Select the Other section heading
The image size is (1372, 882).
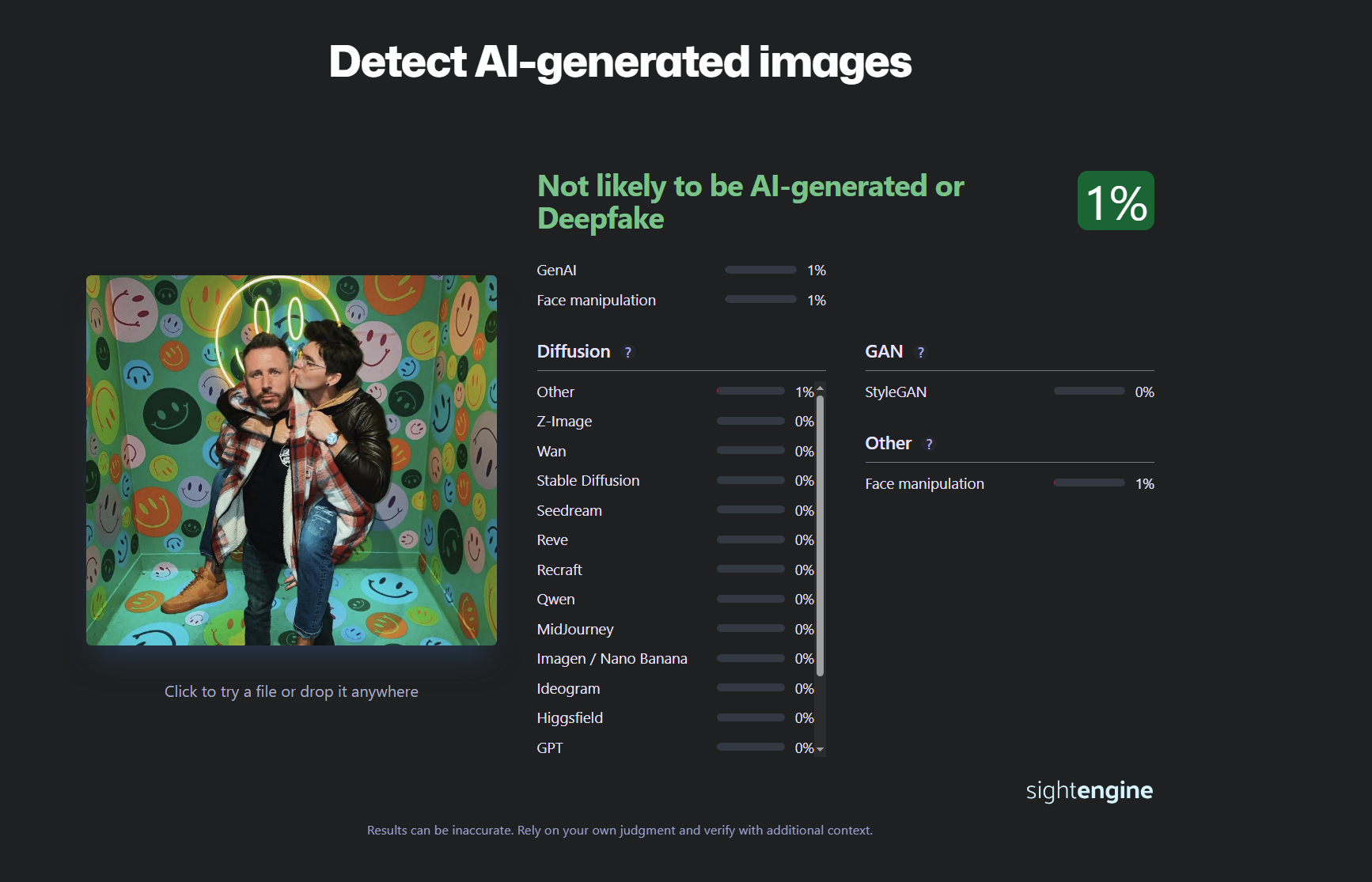(888, 443)
